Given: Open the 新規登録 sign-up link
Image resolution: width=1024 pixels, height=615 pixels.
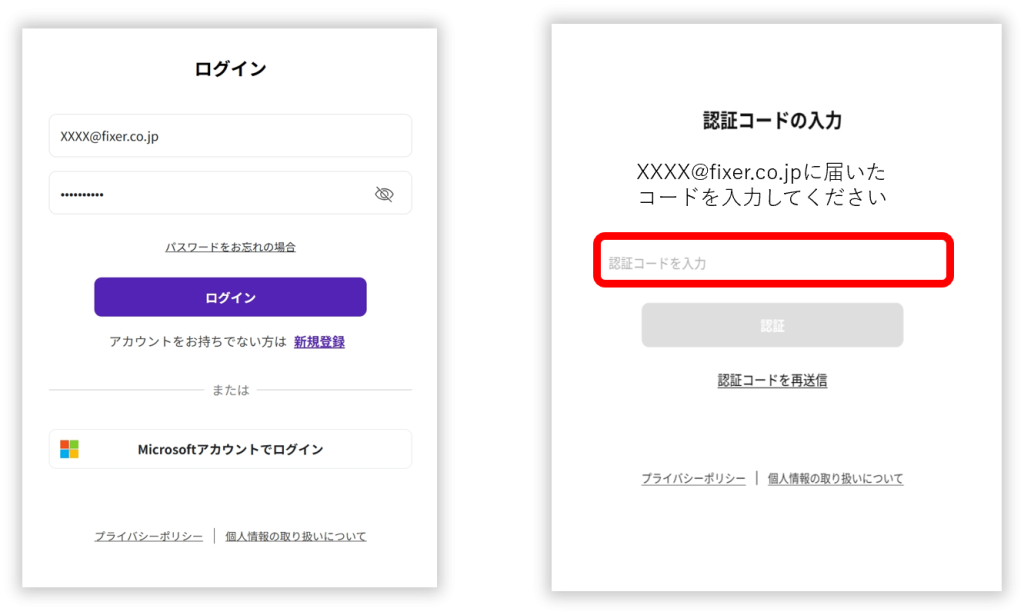Looking at the screenshot, I should click(319, 342).
